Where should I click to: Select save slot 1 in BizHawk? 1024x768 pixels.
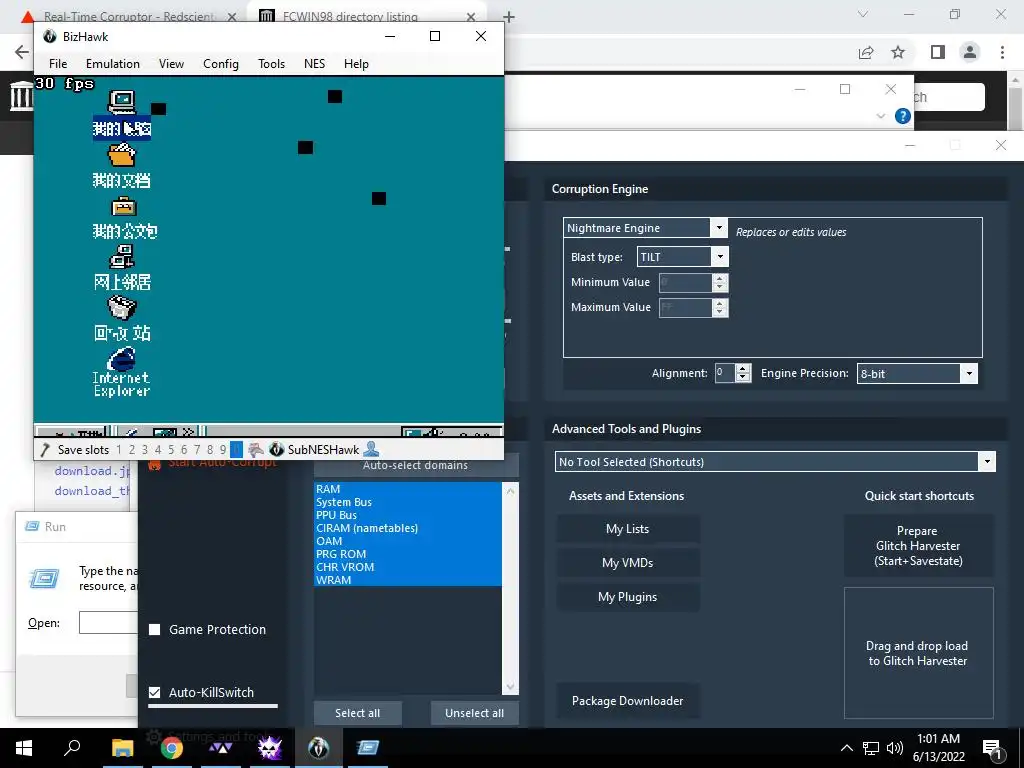119,449
